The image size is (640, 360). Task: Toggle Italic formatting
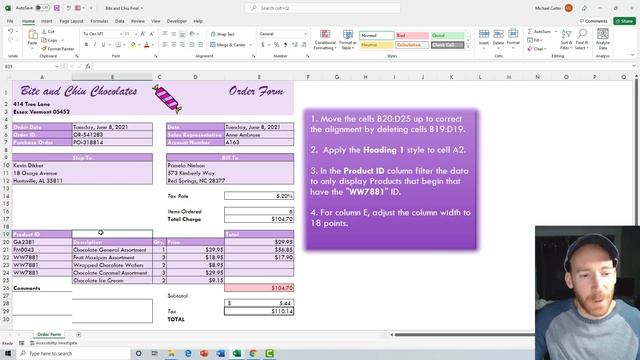[x=95, y=44]
